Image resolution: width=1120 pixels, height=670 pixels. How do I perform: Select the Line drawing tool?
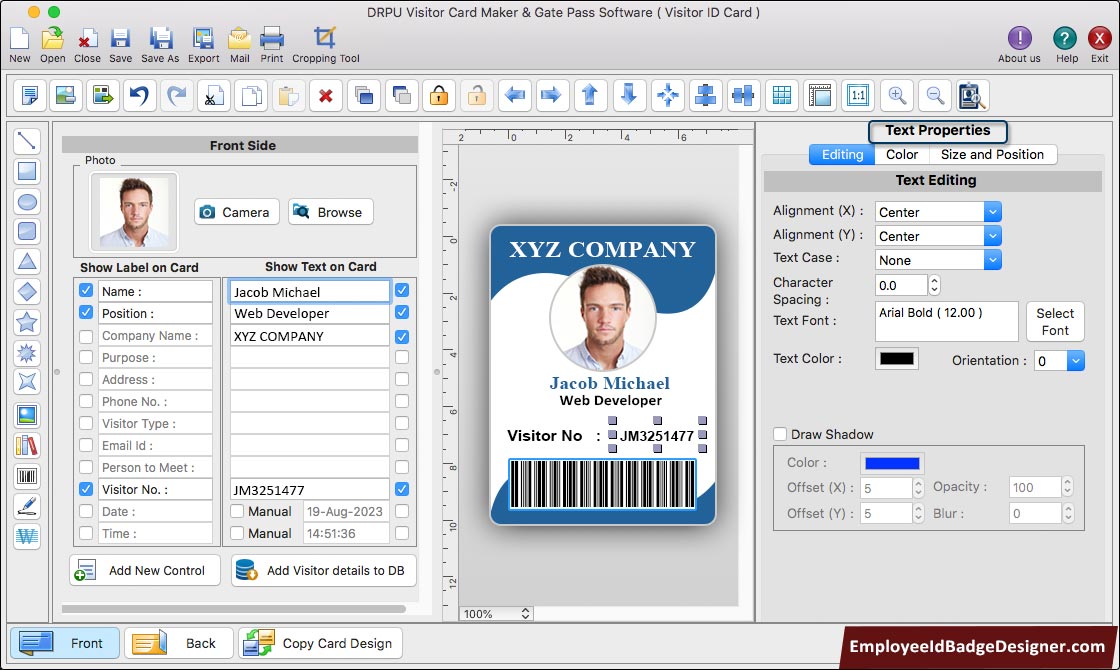click(x=27, y=141)
